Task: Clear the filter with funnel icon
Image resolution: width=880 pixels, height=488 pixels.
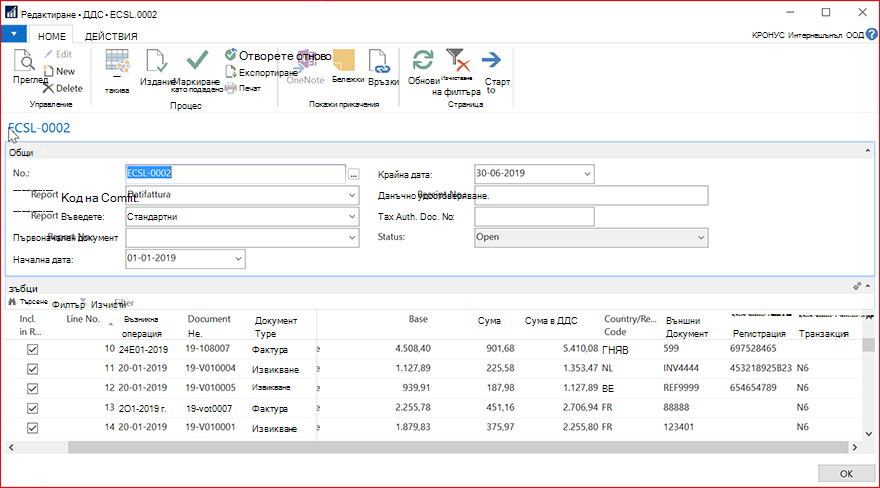Action: pos(457,59)
